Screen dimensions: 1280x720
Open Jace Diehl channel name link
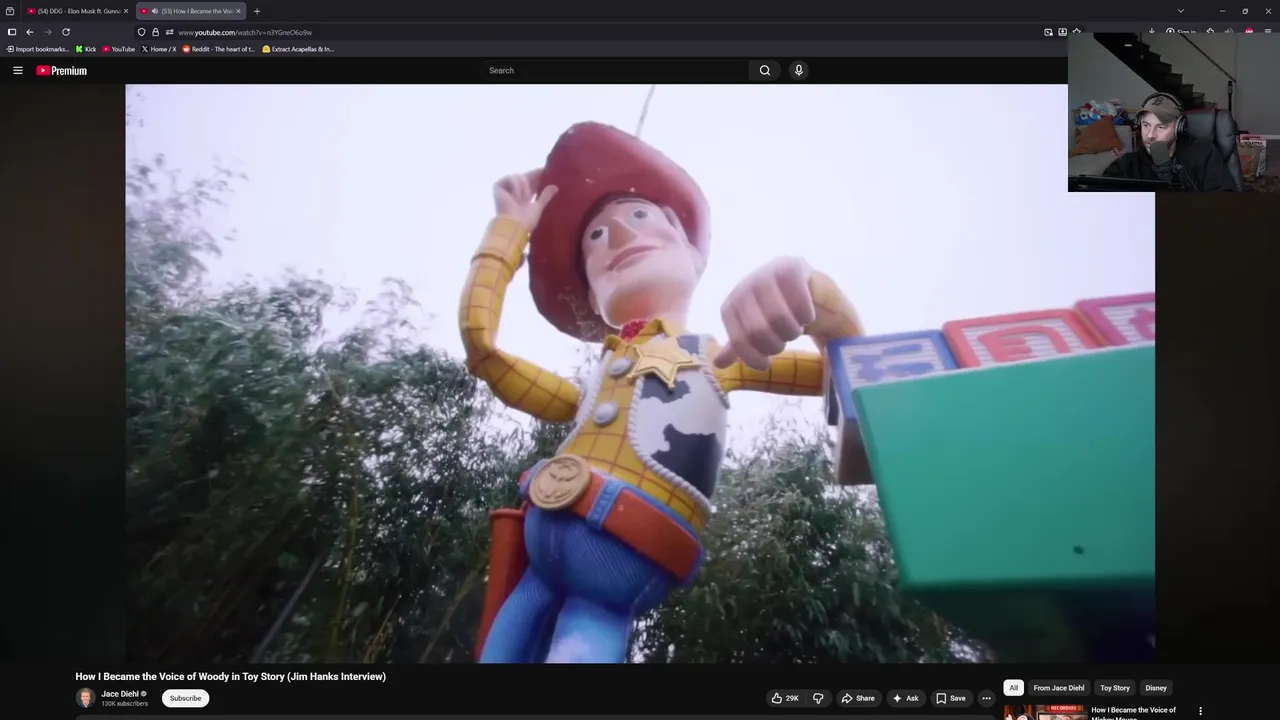click(x=120, y=694)
